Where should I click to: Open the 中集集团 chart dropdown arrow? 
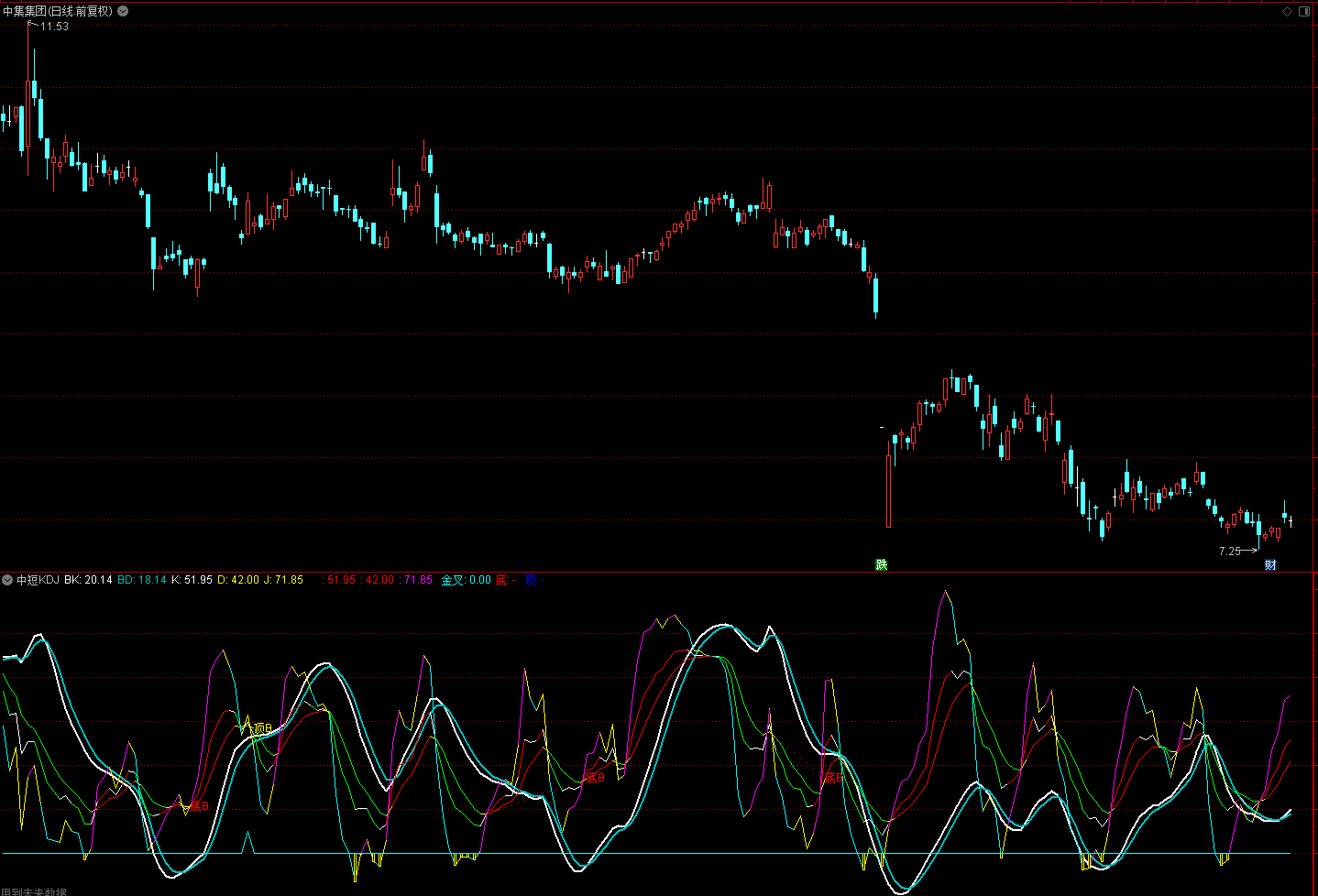coord(123,11)
